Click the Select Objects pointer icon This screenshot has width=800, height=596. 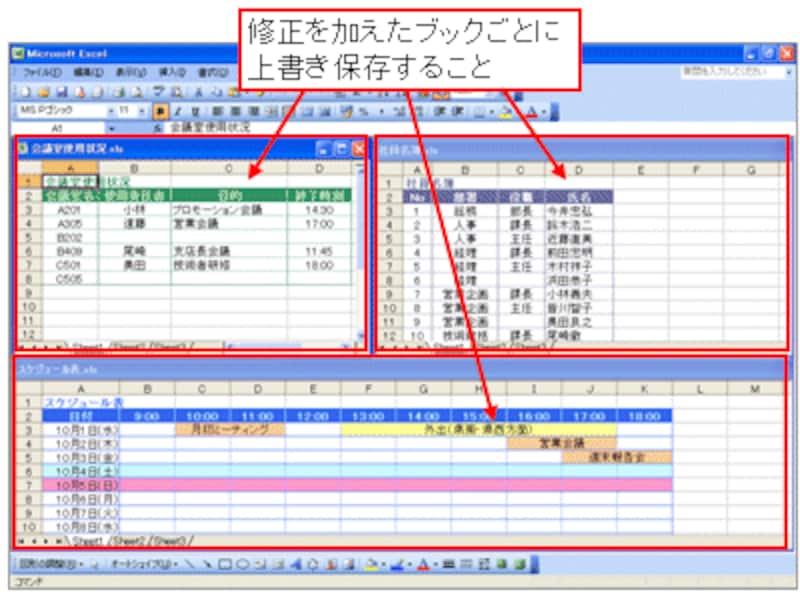pos(94,564)
